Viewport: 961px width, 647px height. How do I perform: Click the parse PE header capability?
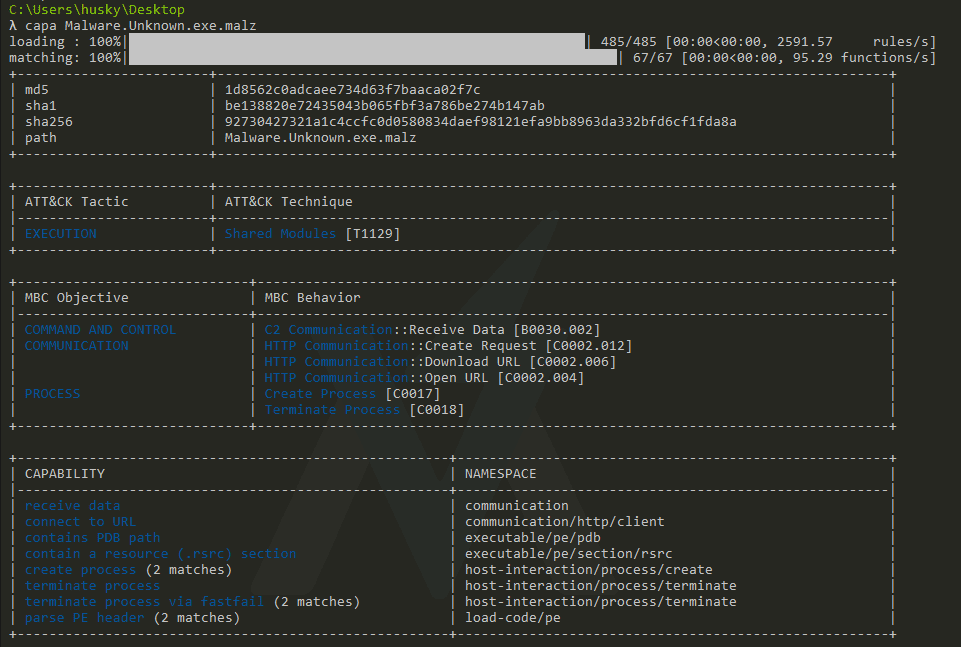(x=84, y=617)
